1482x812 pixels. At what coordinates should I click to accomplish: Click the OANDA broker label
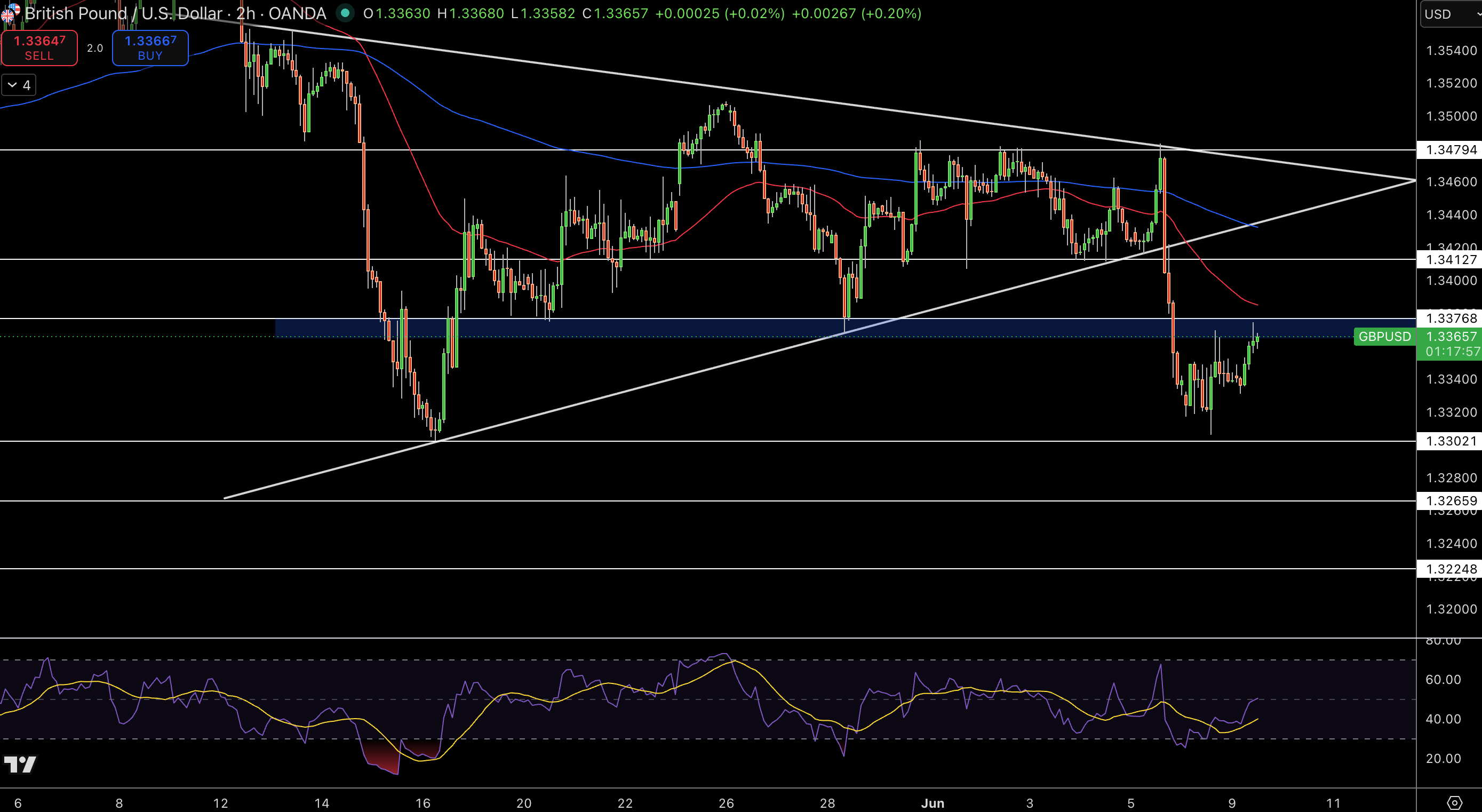point(297,13)
